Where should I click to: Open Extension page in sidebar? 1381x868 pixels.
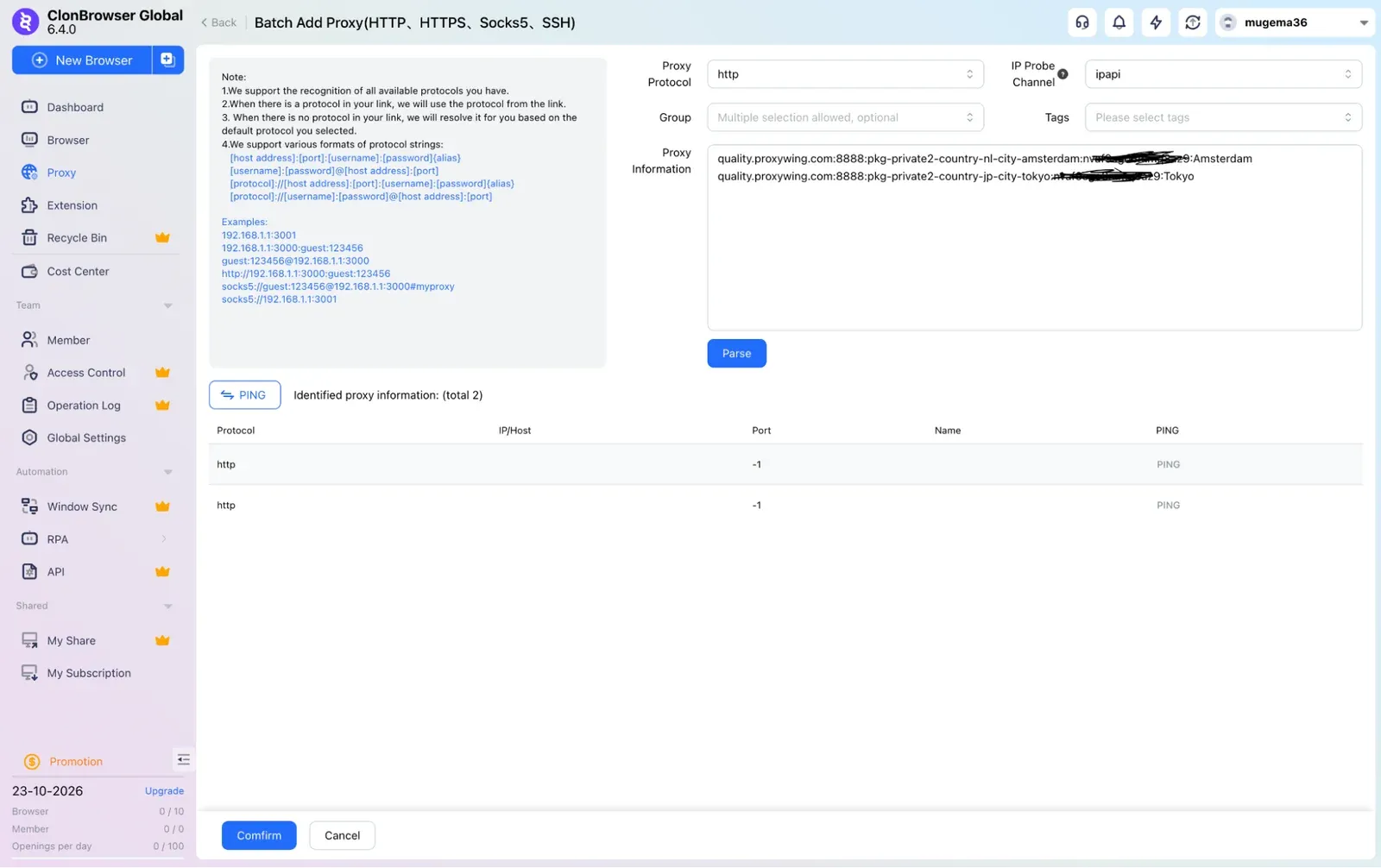[x=73, y=205]
